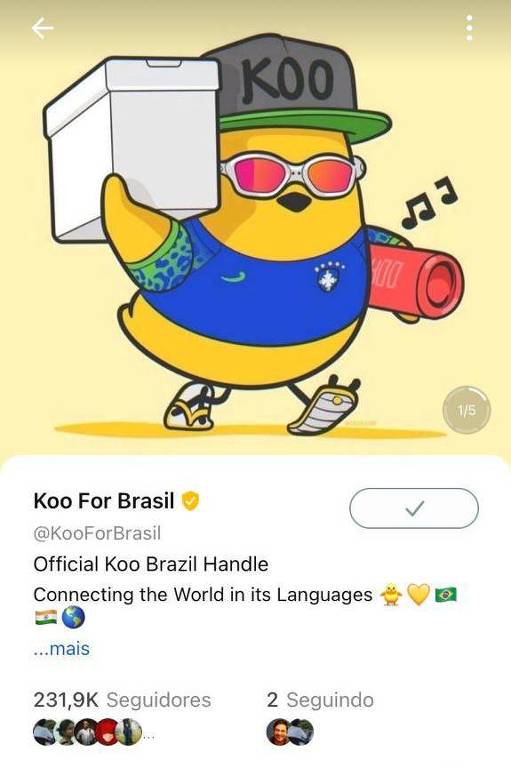Open the 2 Seguindo list
Screen dimensions: 511x768
(320, 700)
